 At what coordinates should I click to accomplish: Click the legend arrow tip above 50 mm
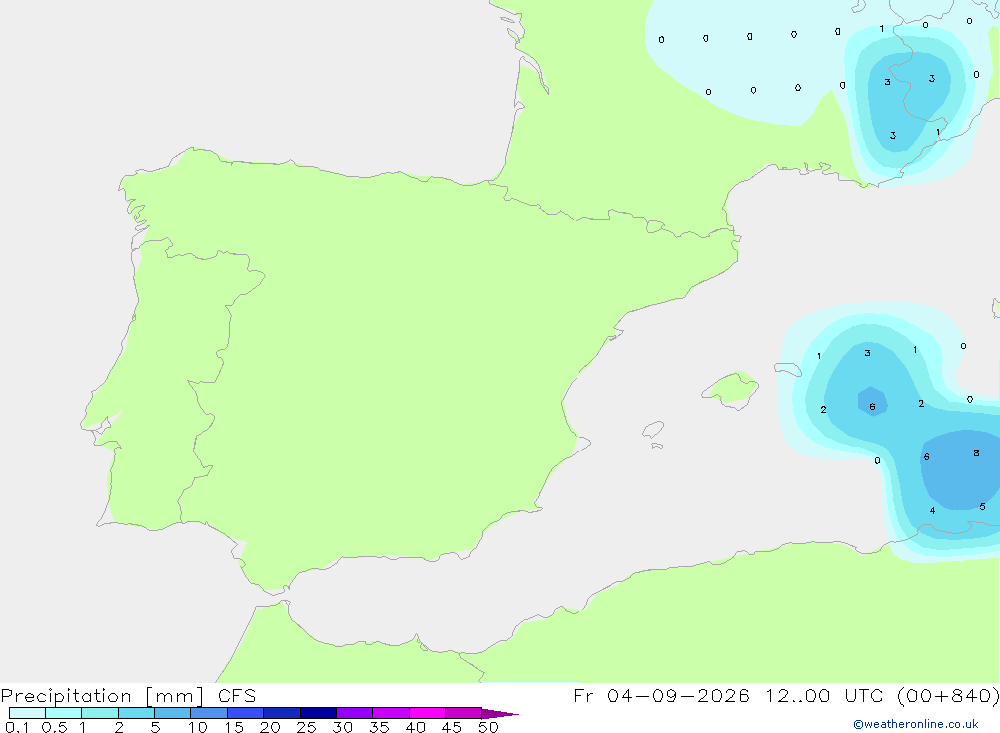499,714
